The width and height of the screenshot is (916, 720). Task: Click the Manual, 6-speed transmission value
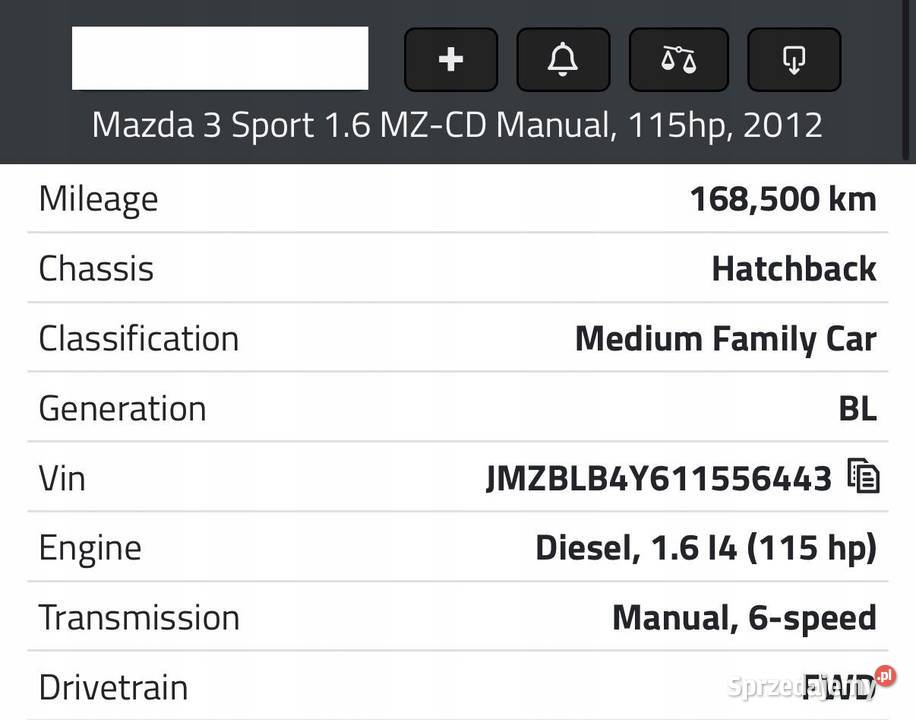tap(744, 618)
